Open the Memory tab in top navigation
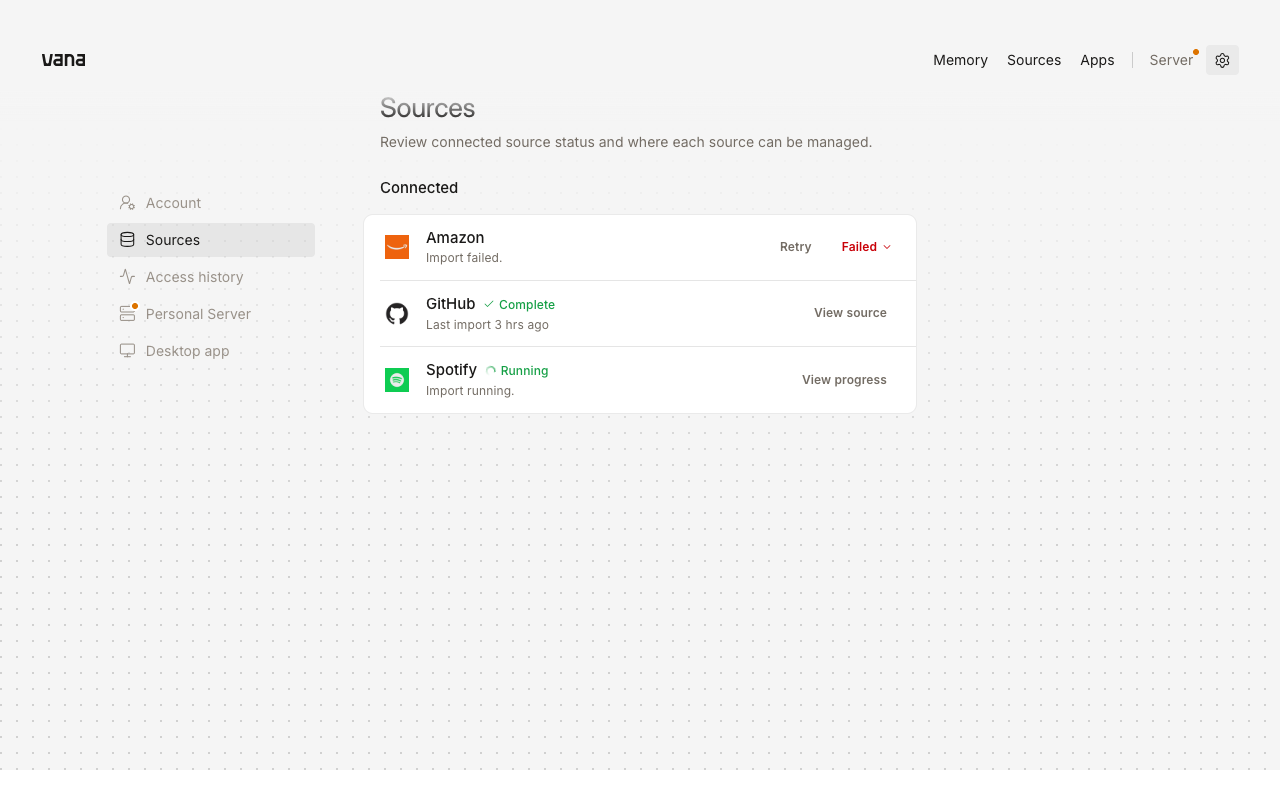 click(x=960, y=60)
